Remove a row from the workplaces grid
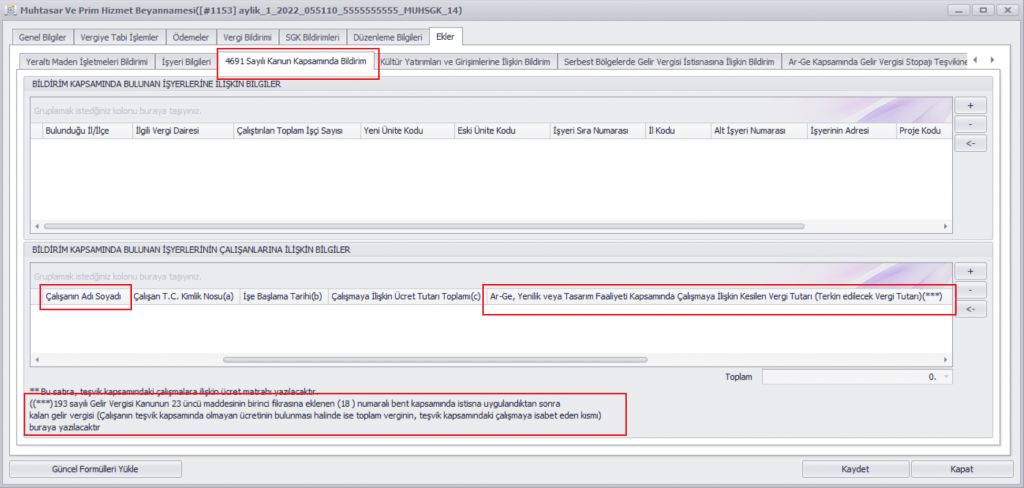Viewport: 1024px width, 488px height. (969, 124)
